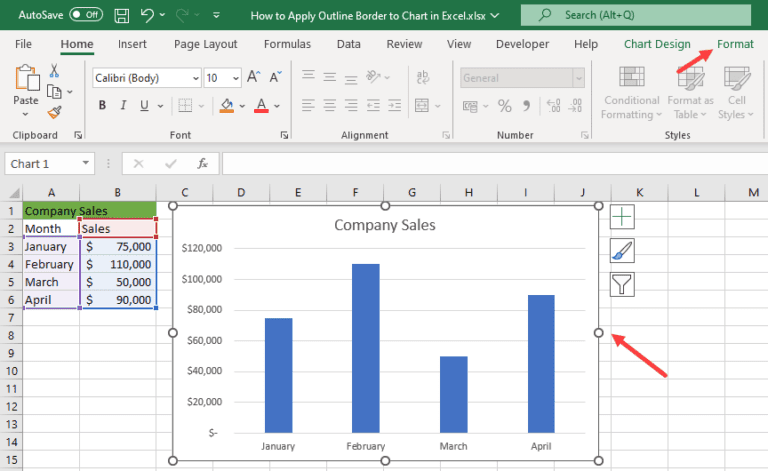Toggle Bold formatting
The height and width of the screenshot is (471, 768).
coord(102,106)
